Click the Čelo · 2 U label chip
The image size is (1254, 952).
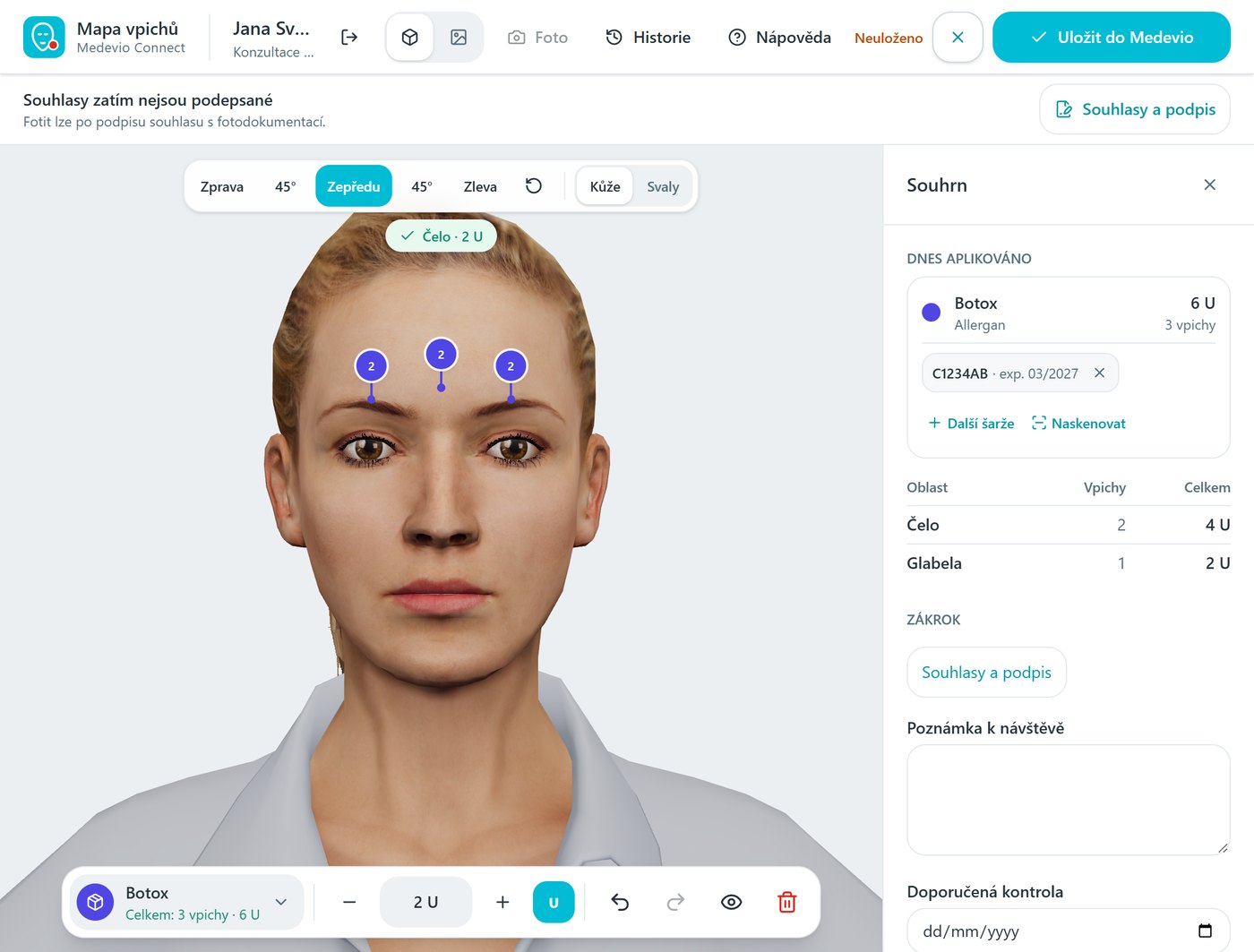[x=442, y=236]
